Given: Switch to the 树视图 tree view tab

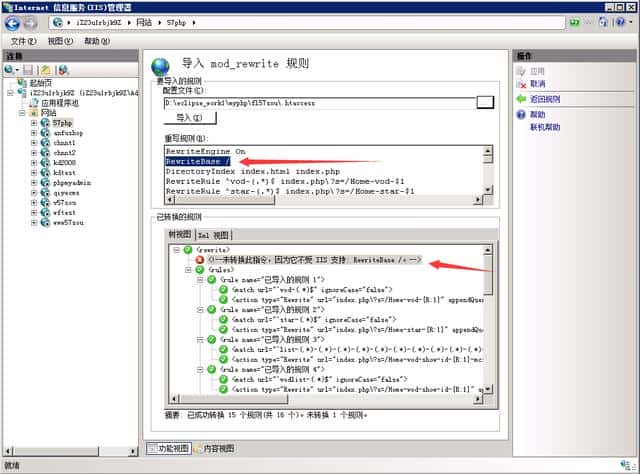Looking at the screenshot, I should pos(180,234).
